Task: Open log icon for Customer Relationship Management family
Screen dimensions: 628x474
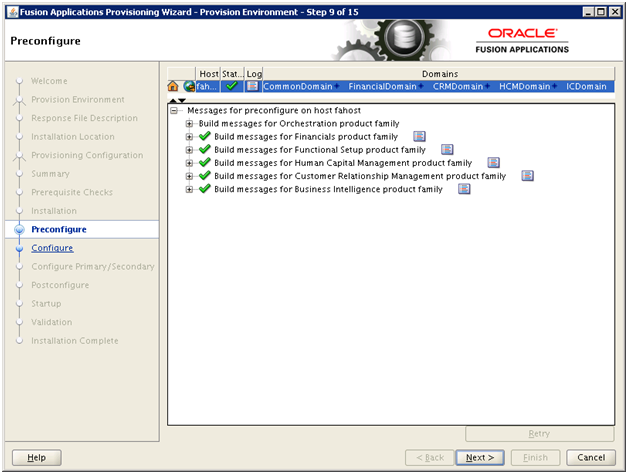Action: click(527, 176)
